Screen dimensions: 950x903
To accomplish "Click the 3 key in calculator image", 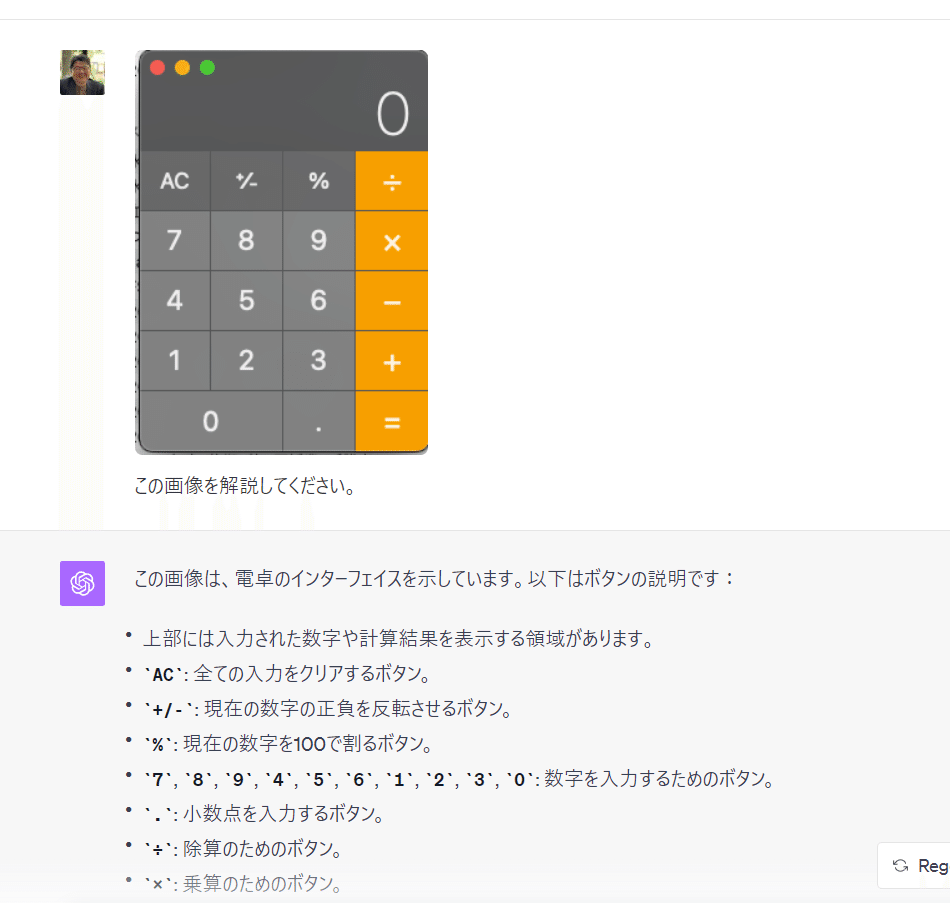I will (319, 361).
